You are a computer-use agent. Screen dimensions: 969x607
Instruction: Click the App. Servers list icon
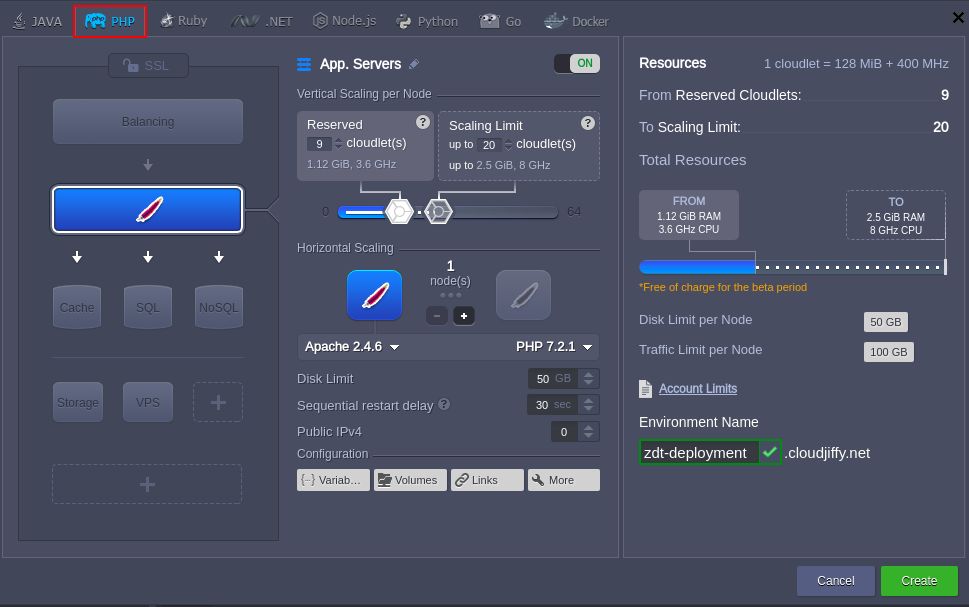pyautogui.click(x=304, y=64)
